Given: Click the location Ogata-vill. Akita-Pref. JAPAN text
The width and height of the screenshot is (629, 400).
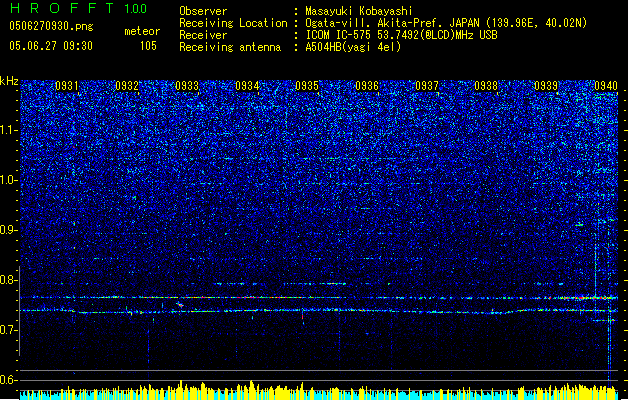Looking at the screenshot, I should (392, 23).
